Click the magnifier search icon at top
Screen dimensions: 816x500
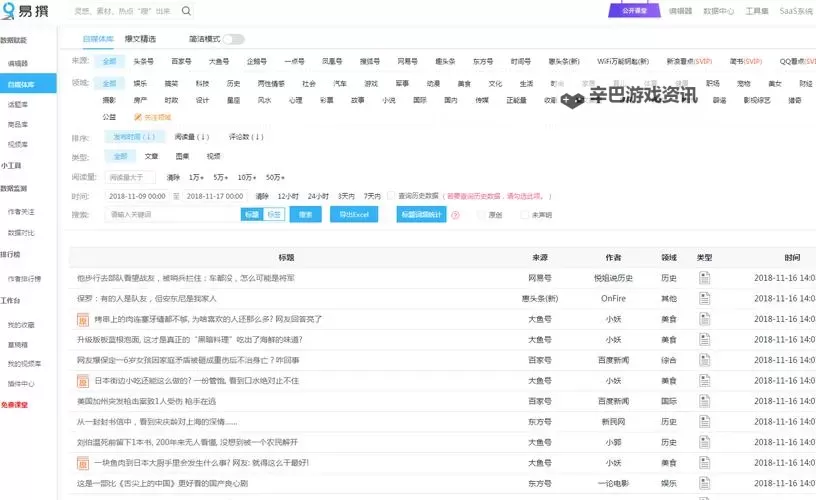[186, 11]
